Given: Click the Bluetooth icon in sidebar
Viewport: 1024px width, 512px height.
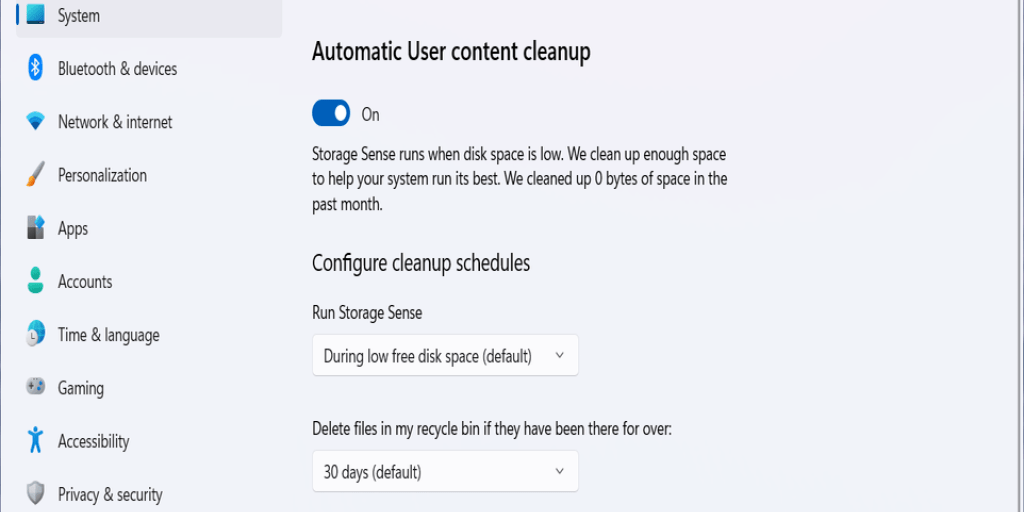Looking at the screenshot, I should [35, 68].
